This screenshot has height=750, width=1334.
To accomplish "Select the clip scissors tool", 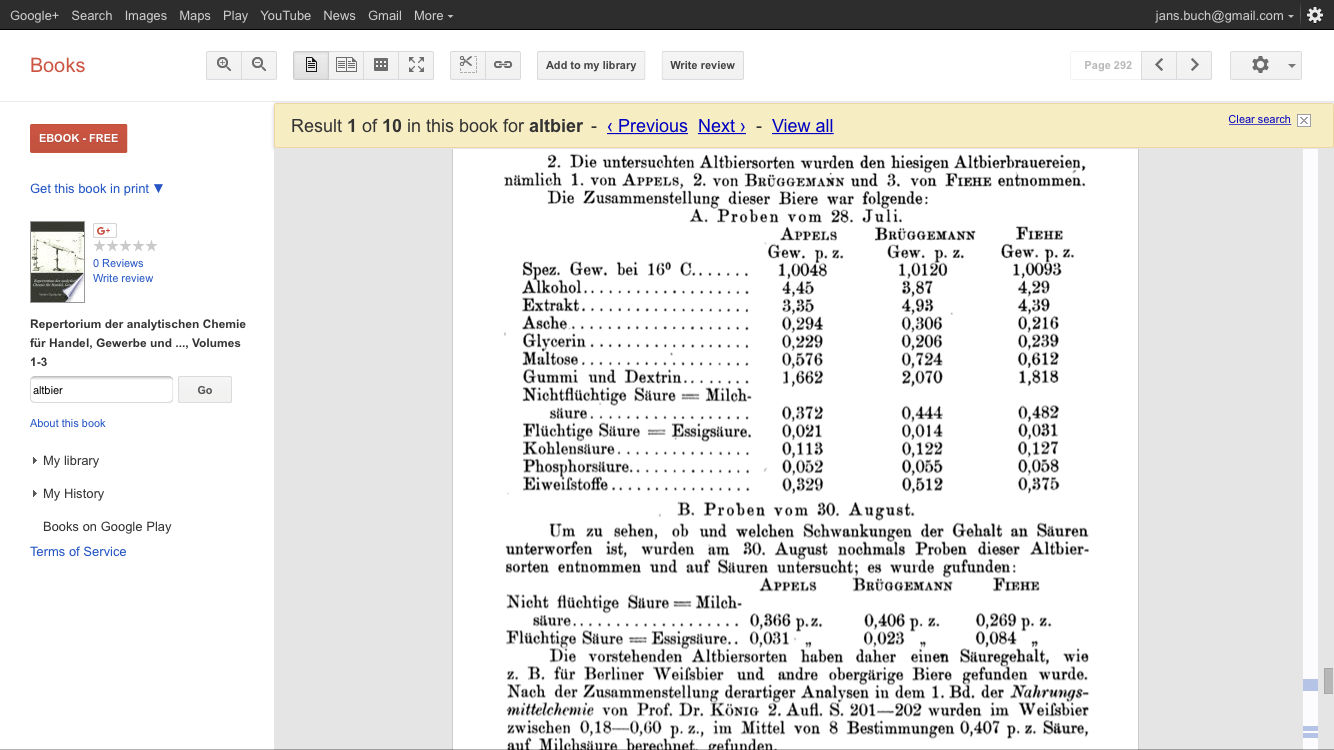I will 467,65.
